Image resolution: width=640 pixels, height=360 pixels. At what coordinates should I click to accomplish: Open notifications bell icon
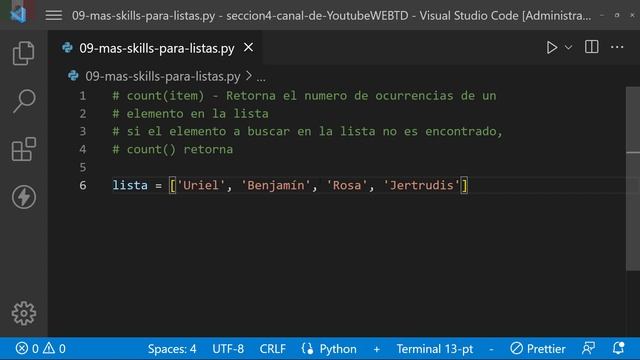coord(618,348)
